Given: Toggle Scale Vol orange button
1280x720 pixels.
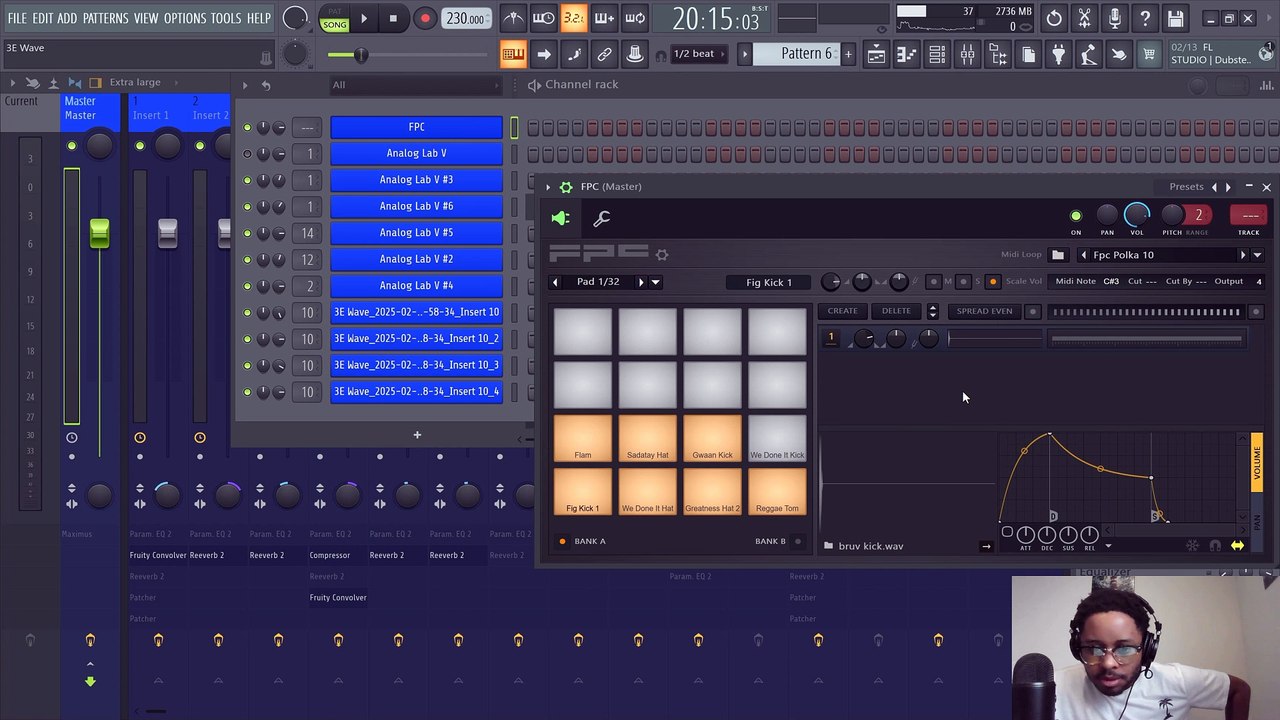Looking at the screenshot, I should (993, 282).
